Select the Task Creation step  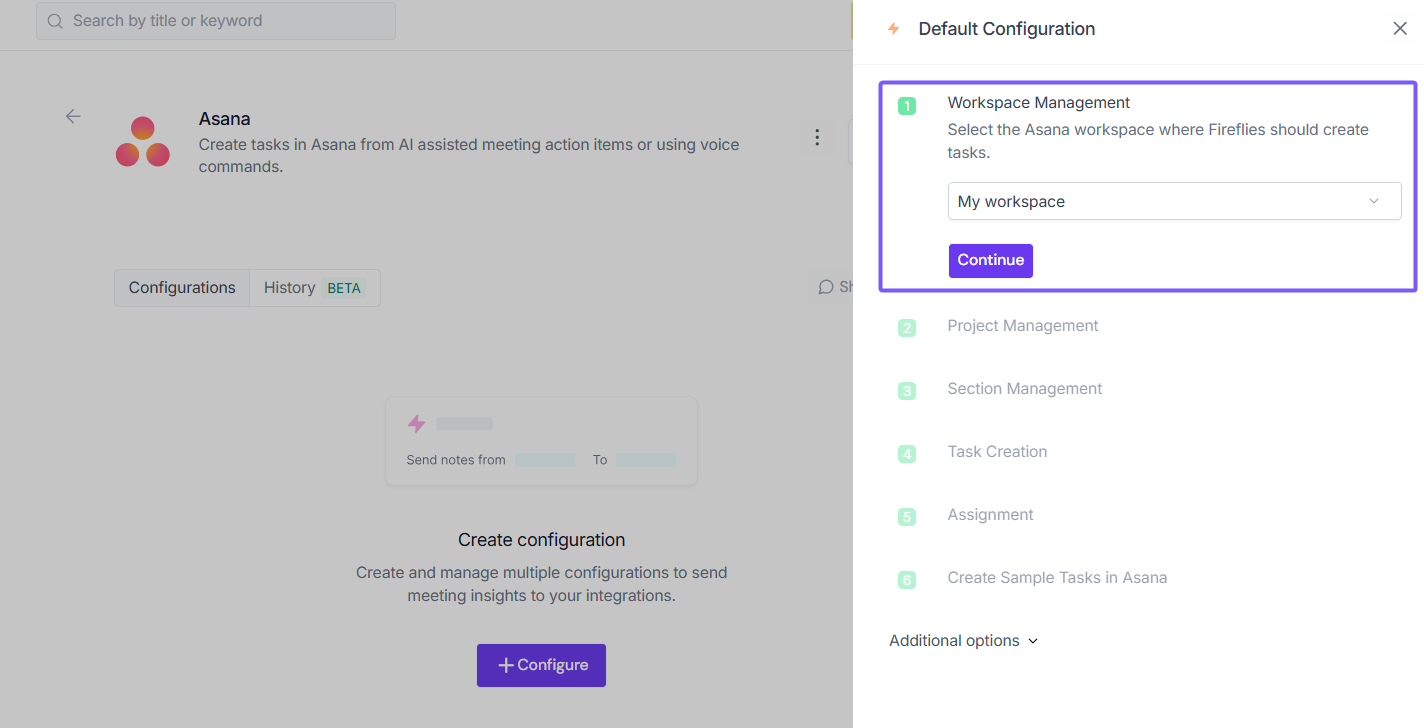click(x=997, y=452)
